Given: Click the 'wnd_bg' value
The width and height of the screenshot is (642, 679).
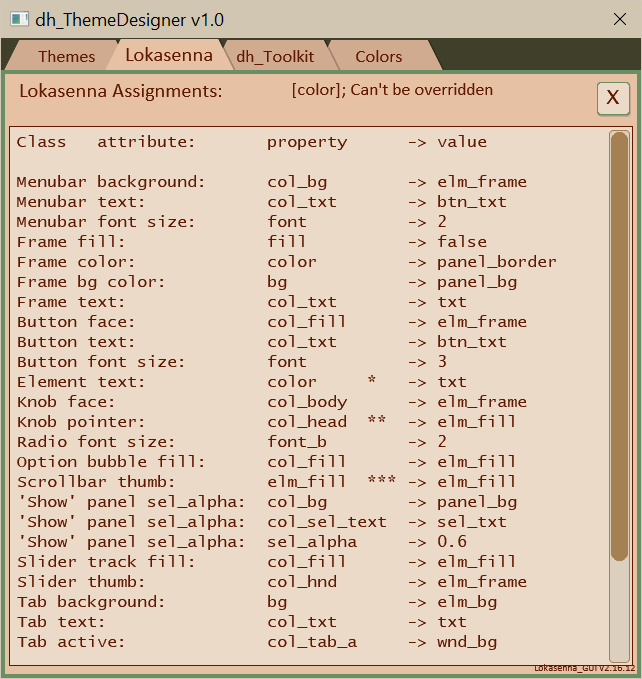Looking at the screenshot, I should pos(467,642).
